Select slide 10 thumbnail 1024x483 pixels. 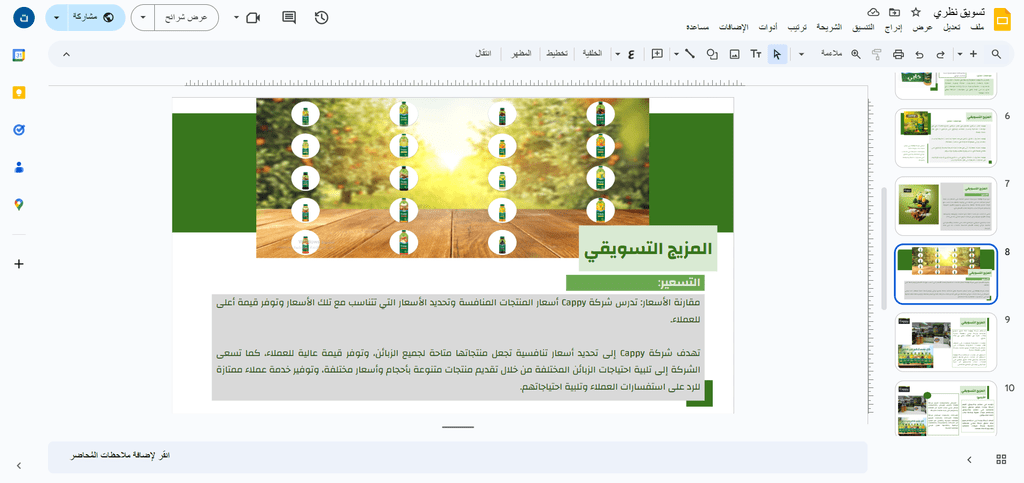coord(946,409)
